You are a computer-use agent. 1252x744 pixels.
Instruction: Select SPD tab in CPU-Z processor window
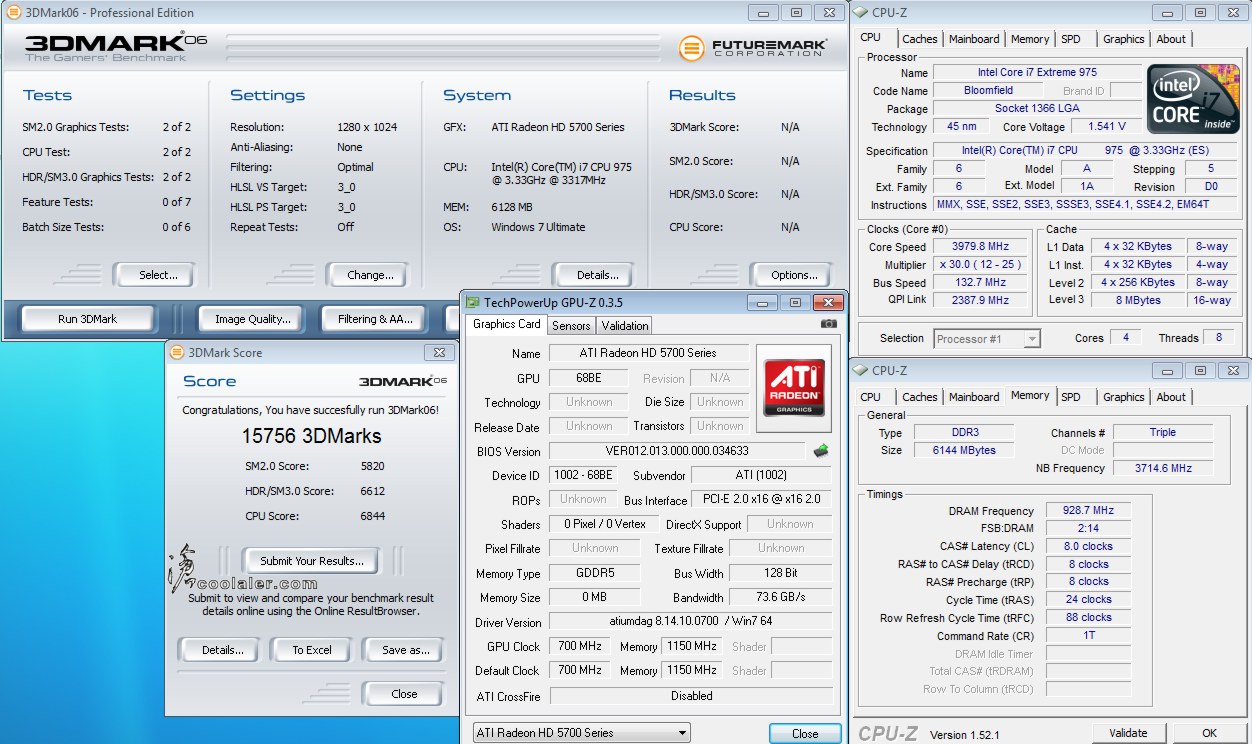click(1071, 39)
